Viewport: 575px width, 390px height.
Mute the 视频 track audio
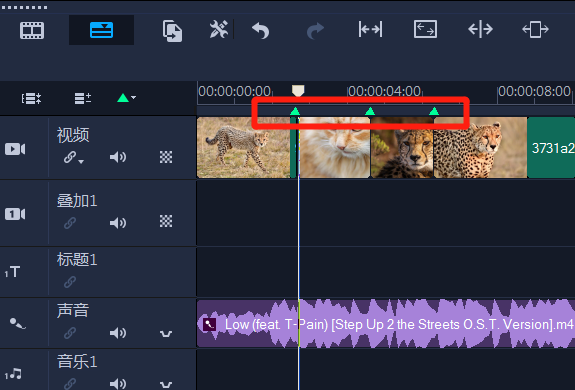point(118,157)
